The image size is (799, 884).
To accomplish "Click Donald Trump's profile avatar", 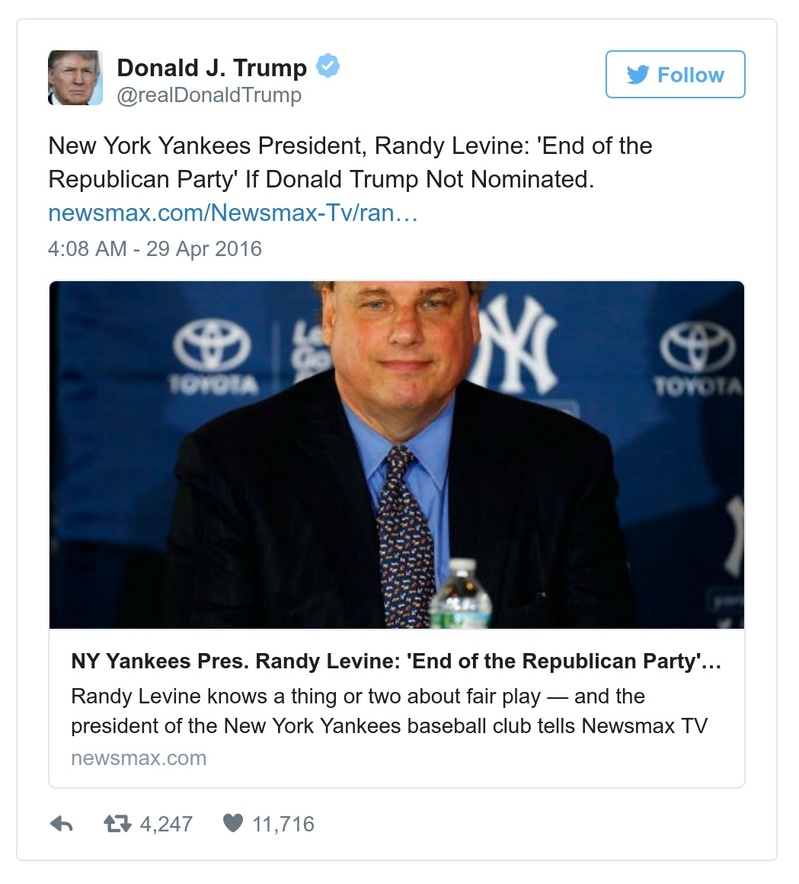I will tap(74, 77).
